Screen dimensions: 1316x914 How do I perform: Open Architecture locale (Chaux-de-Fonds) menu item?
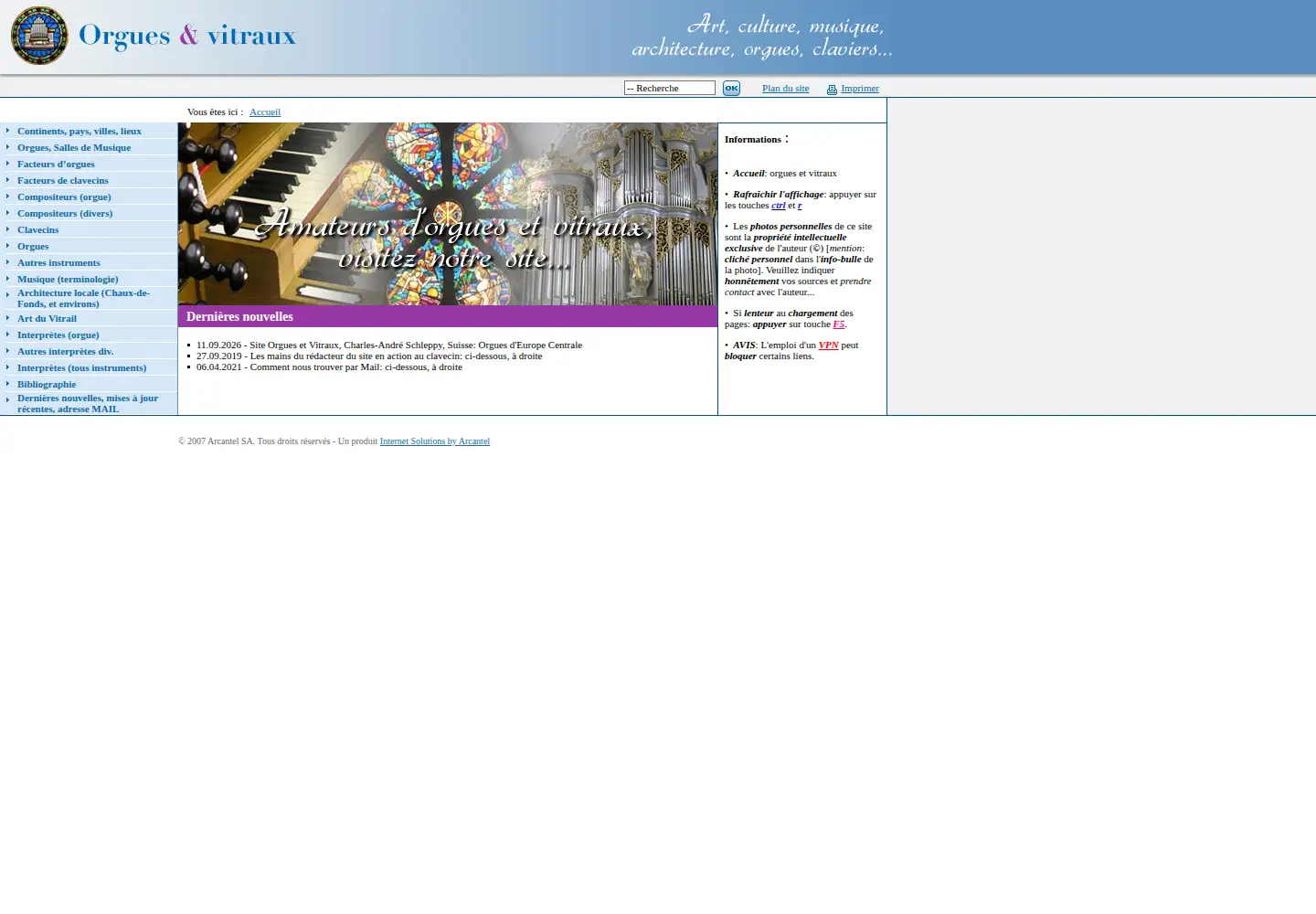[x=83, y=299]
